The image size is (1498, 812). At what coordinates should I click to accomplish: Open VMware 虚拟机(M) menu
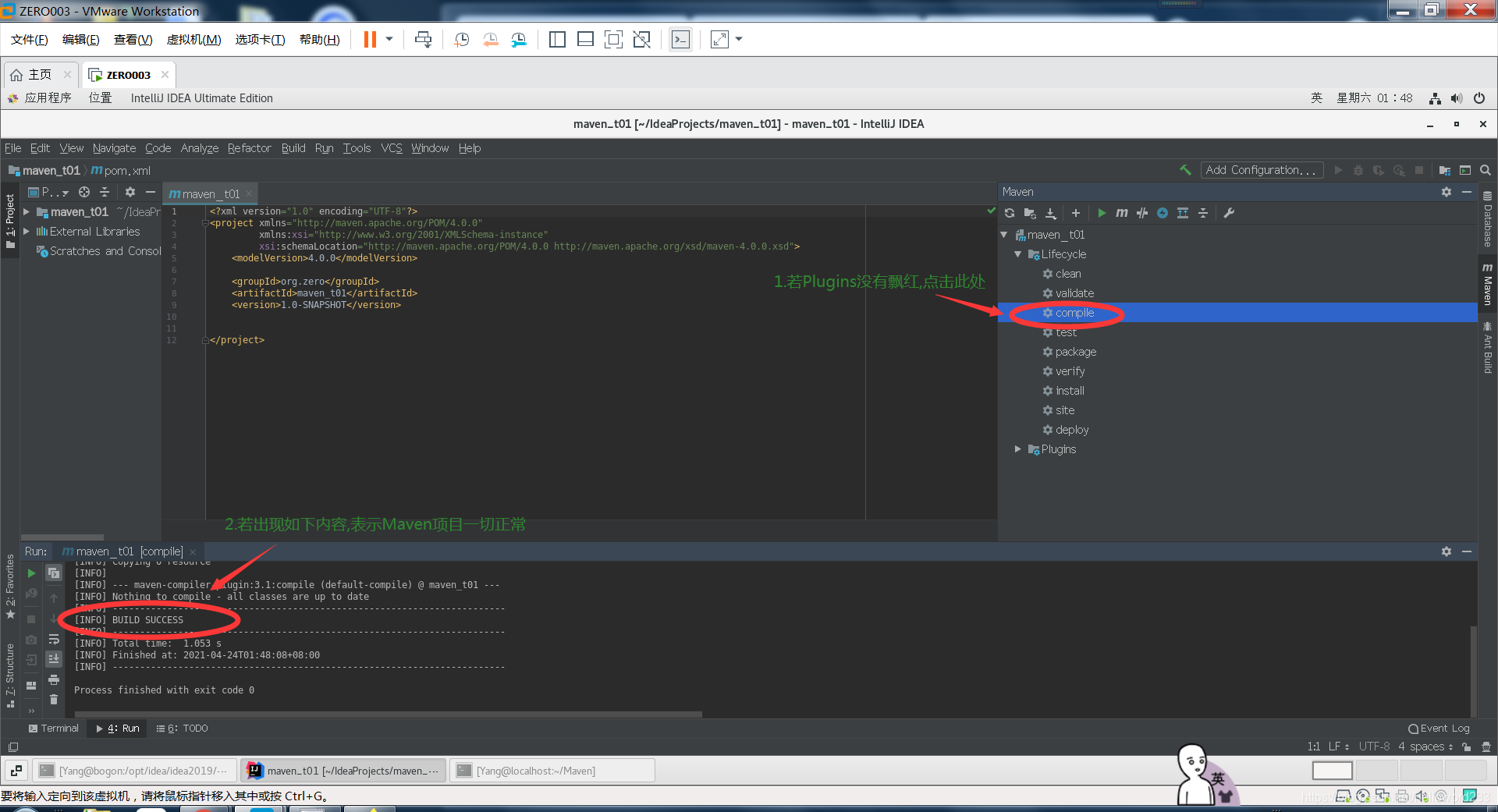point(193,40)
